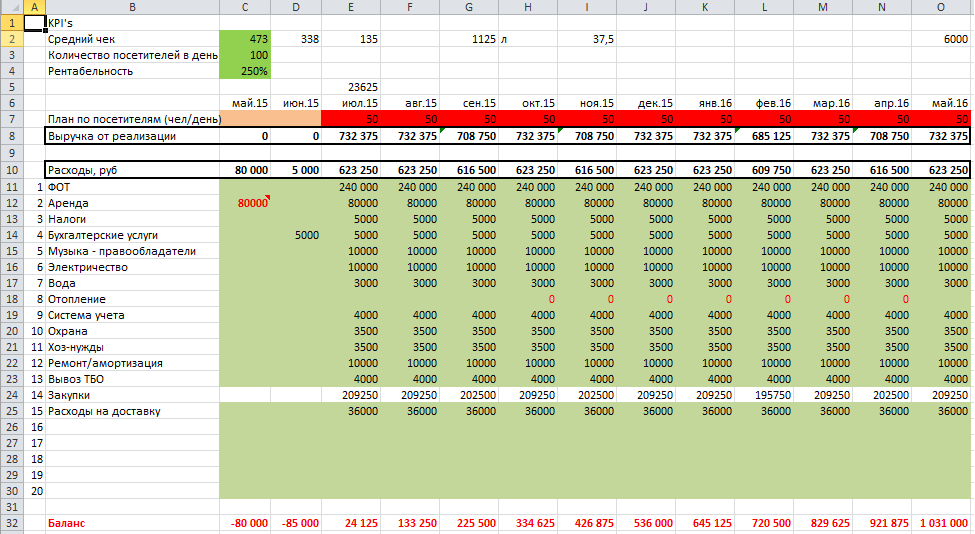
Task: Click the green 473 average check cell
Action: coord(245,39)
